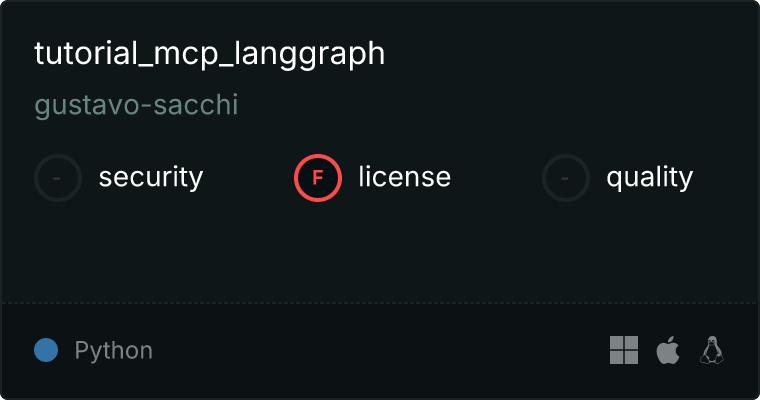Viewport: 760px width, 400px height.
Task: Click the dashed divider above the footer
Action: [x=380, y=303]
